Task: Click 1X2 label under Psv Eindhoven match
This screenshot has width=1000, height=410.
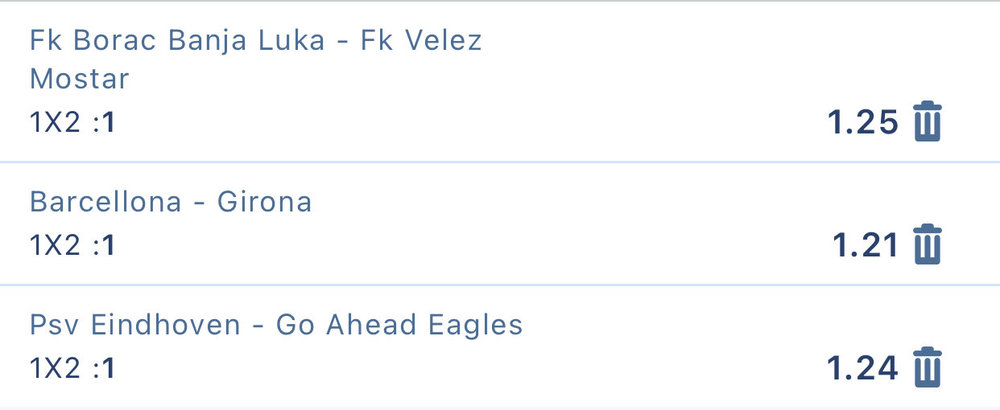Action: (x=55, y=369)
